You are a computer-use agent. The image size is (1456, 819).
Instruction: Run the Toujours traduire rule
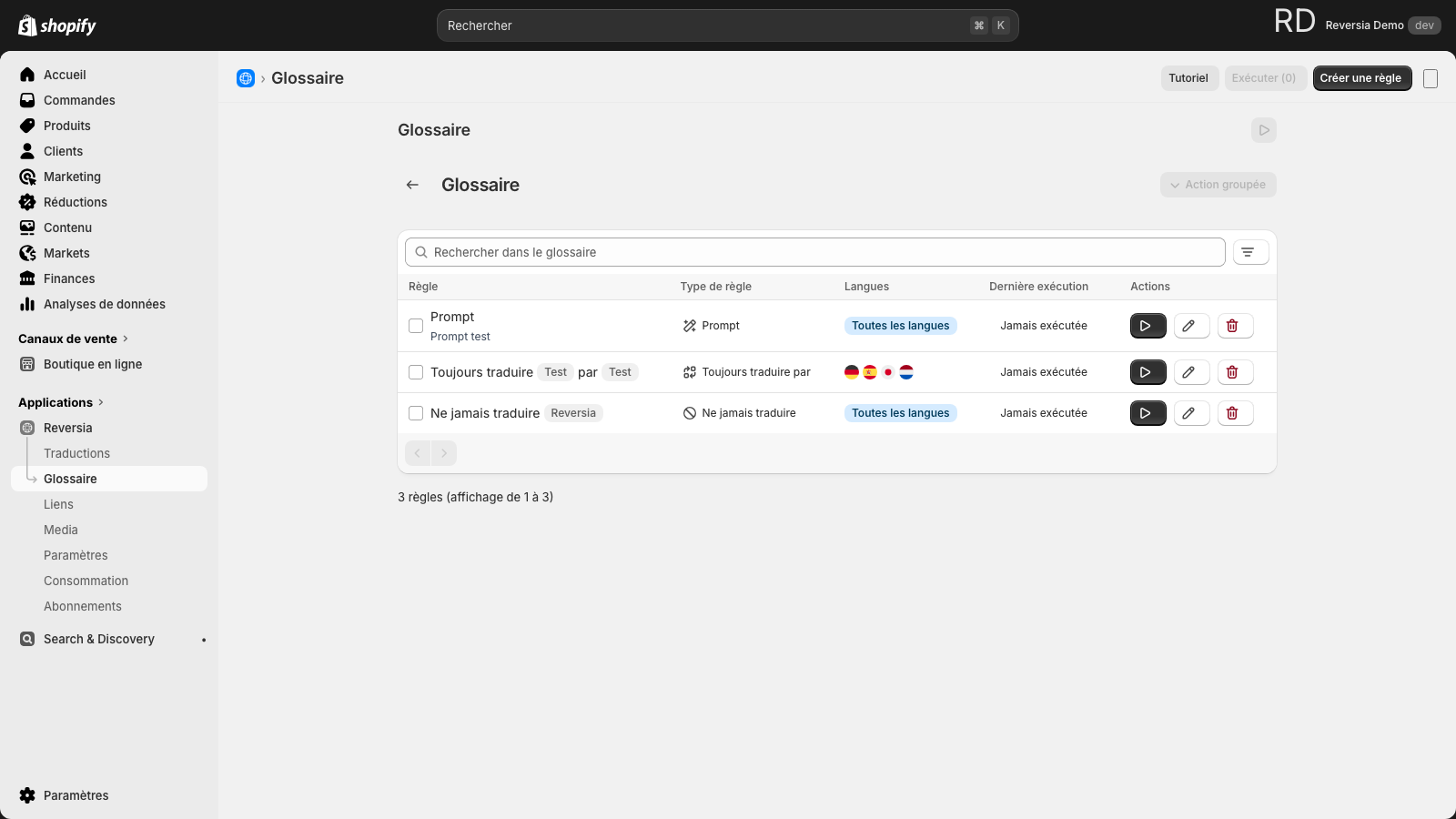[1148, 372]
